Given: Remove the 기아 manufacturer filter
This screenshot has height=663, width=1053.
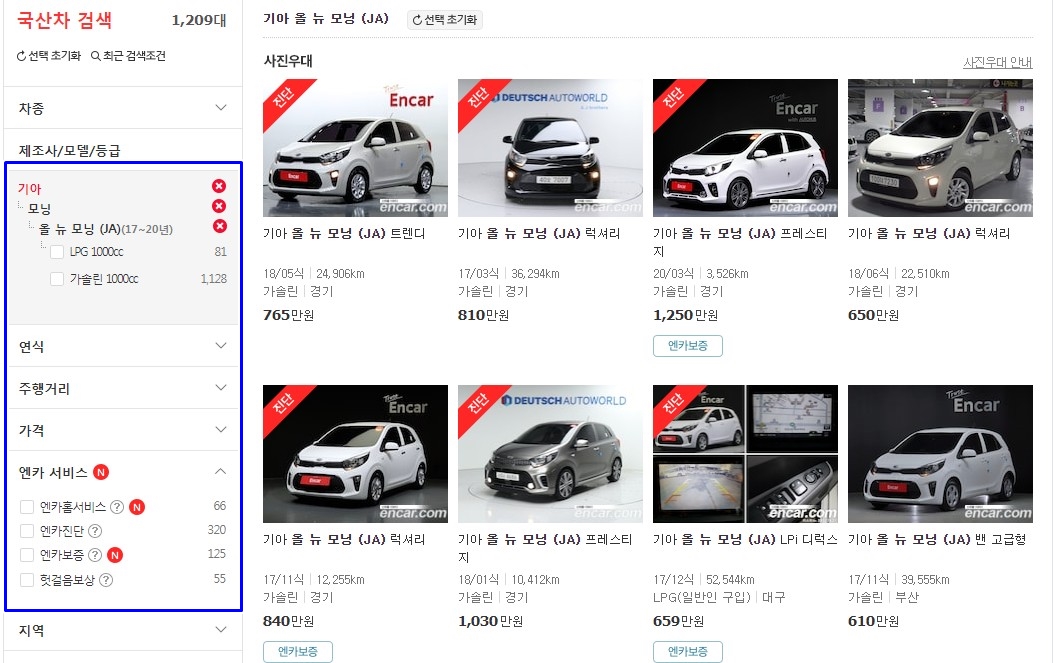Looking at the screenshot, I should pyautogui.click(x=219, y=186).
